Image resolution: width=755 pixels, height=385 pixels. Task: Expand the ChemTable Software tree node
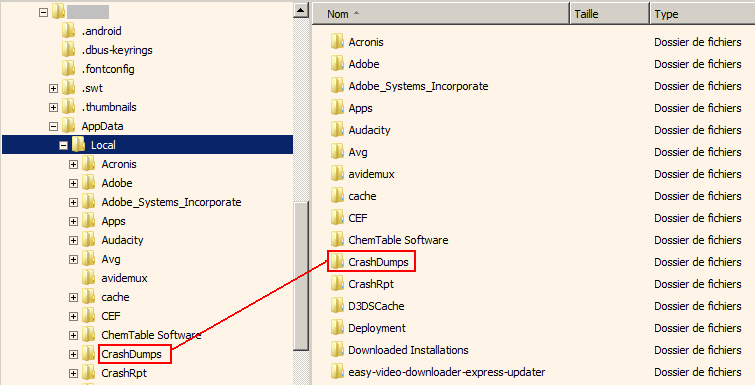(73, 335)
